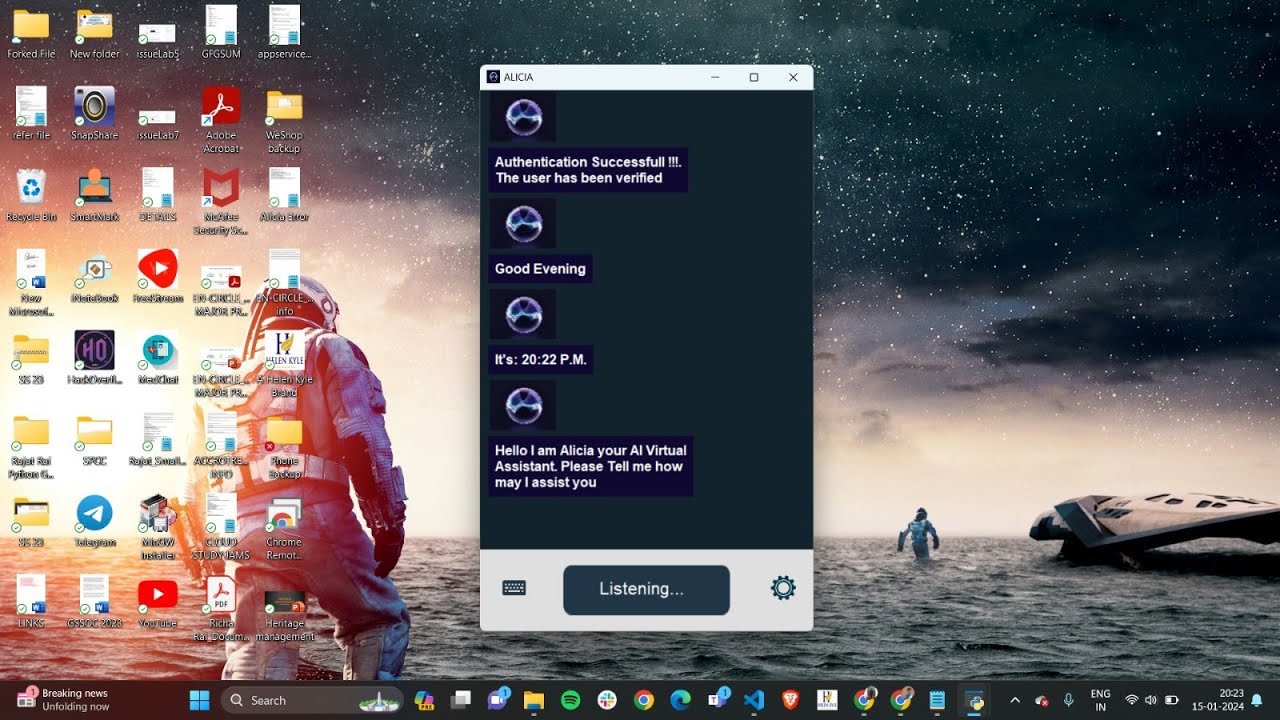This screenshot has width=1280, height=720.
Task: Select the SPOC folder icon
Action: point(94,440)
